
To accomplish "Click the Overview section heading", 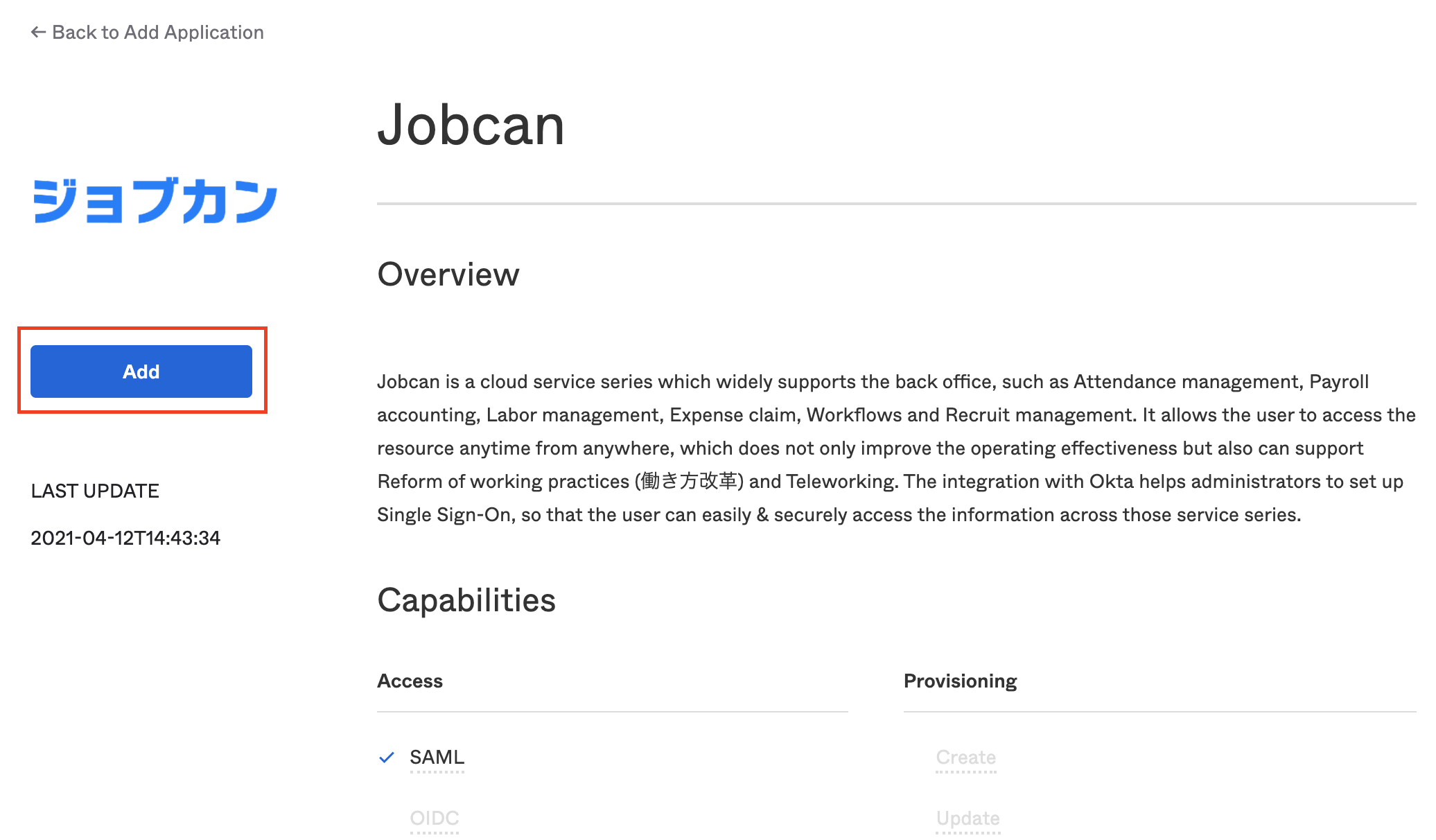I will (448, 274).
